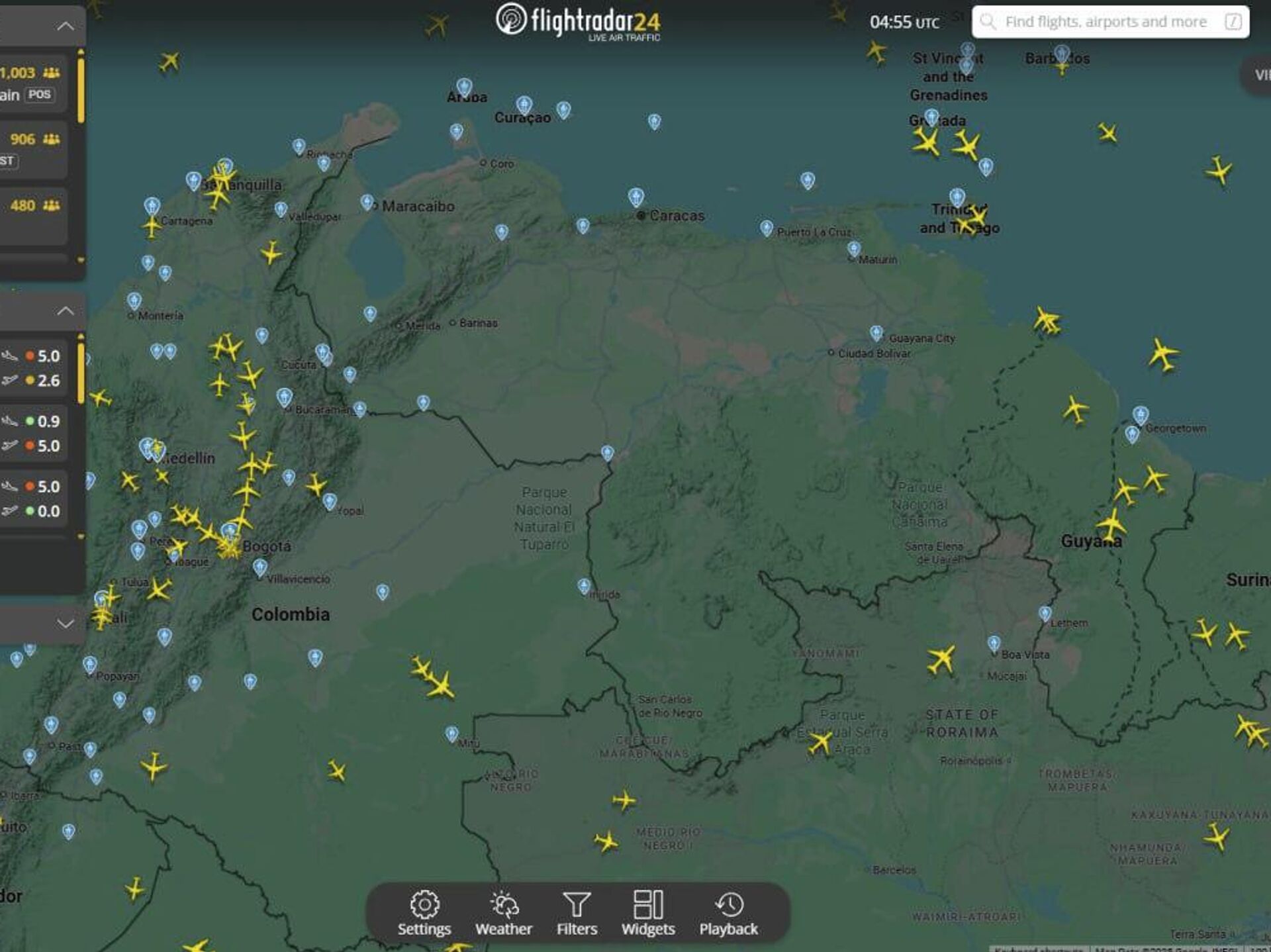Collapse the top most-tracked widget chevron

click(66, 26)
